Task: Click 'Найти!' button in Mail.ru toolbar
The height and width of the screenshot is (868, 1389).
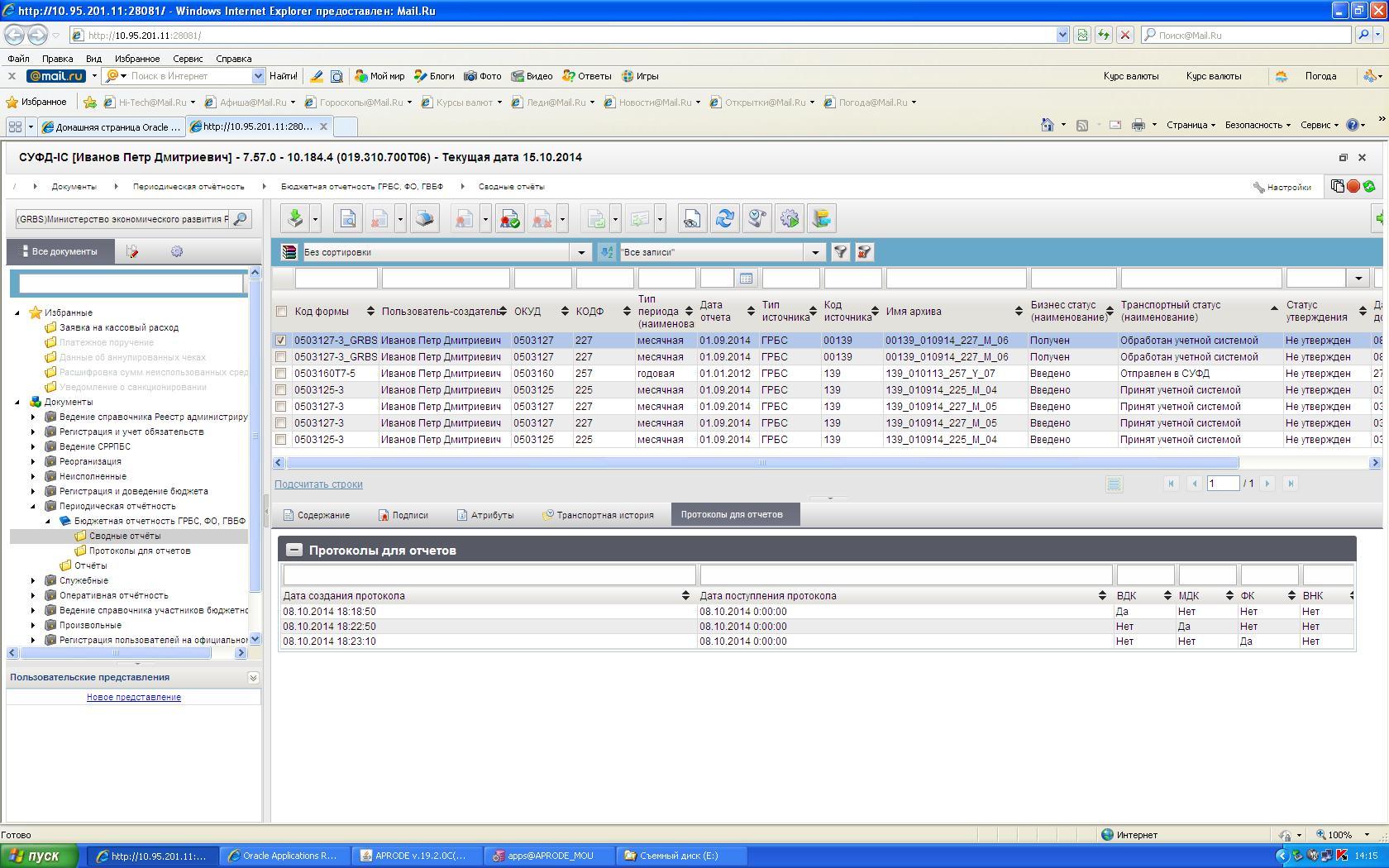Action: [x=283, y=76]
